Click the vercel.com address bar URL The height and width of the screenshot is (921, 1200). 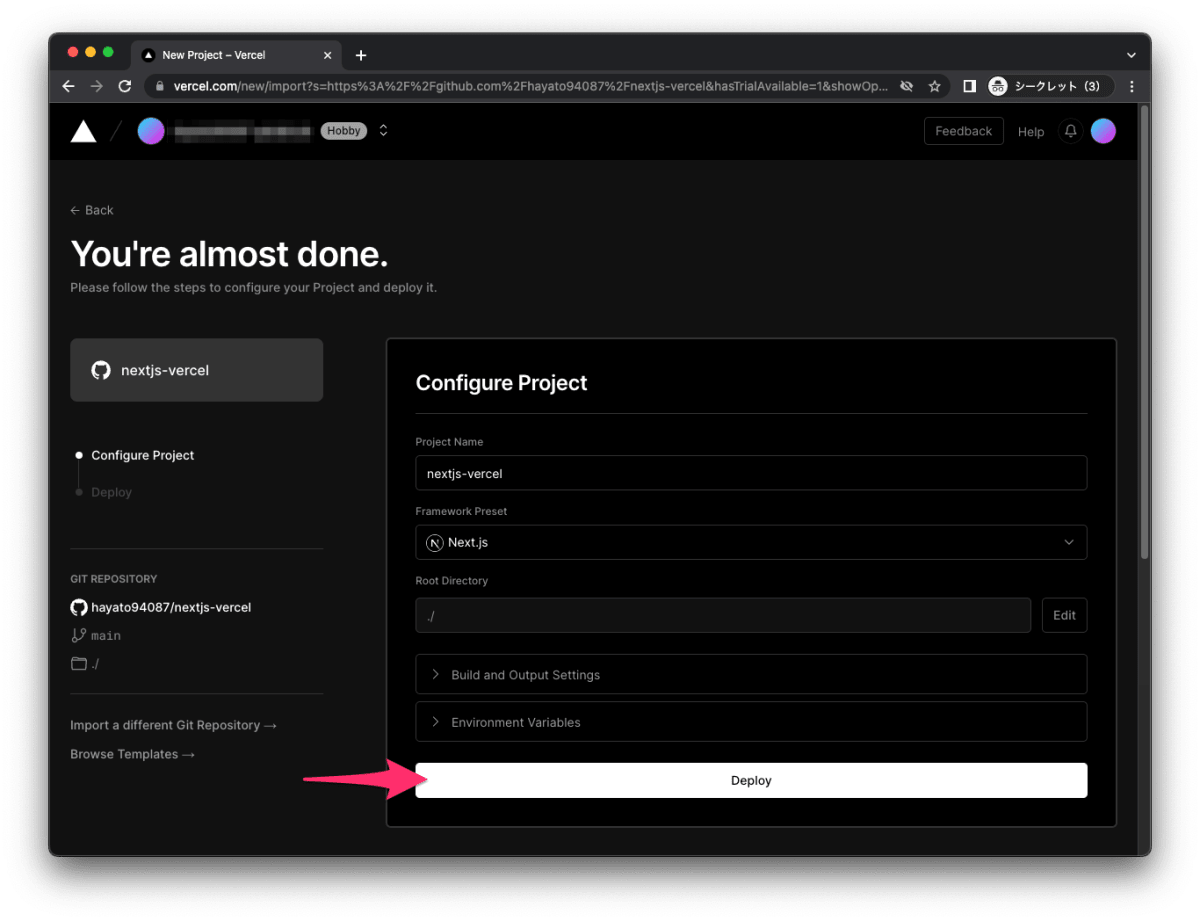(530, 87)
